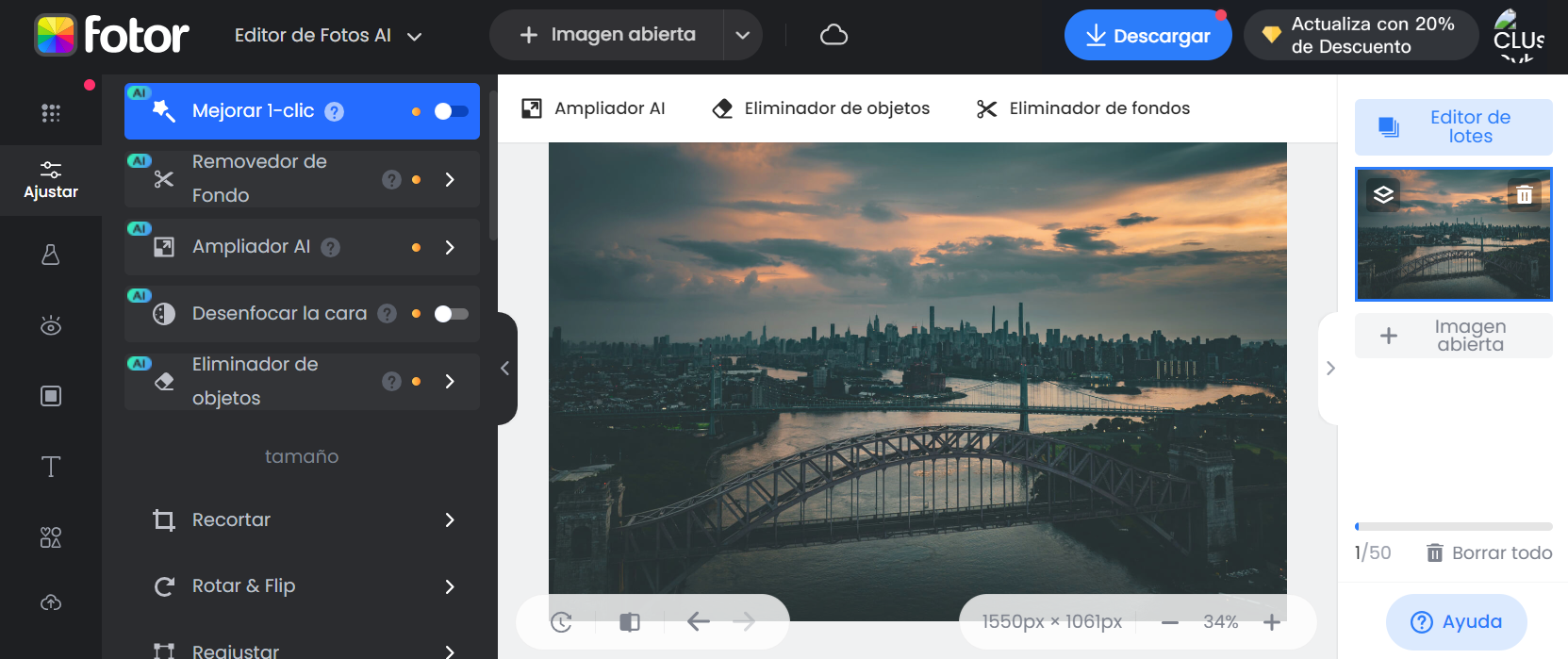Open help for Eliminador de objetos
The image size is (1568, 659).
[391, 381]
